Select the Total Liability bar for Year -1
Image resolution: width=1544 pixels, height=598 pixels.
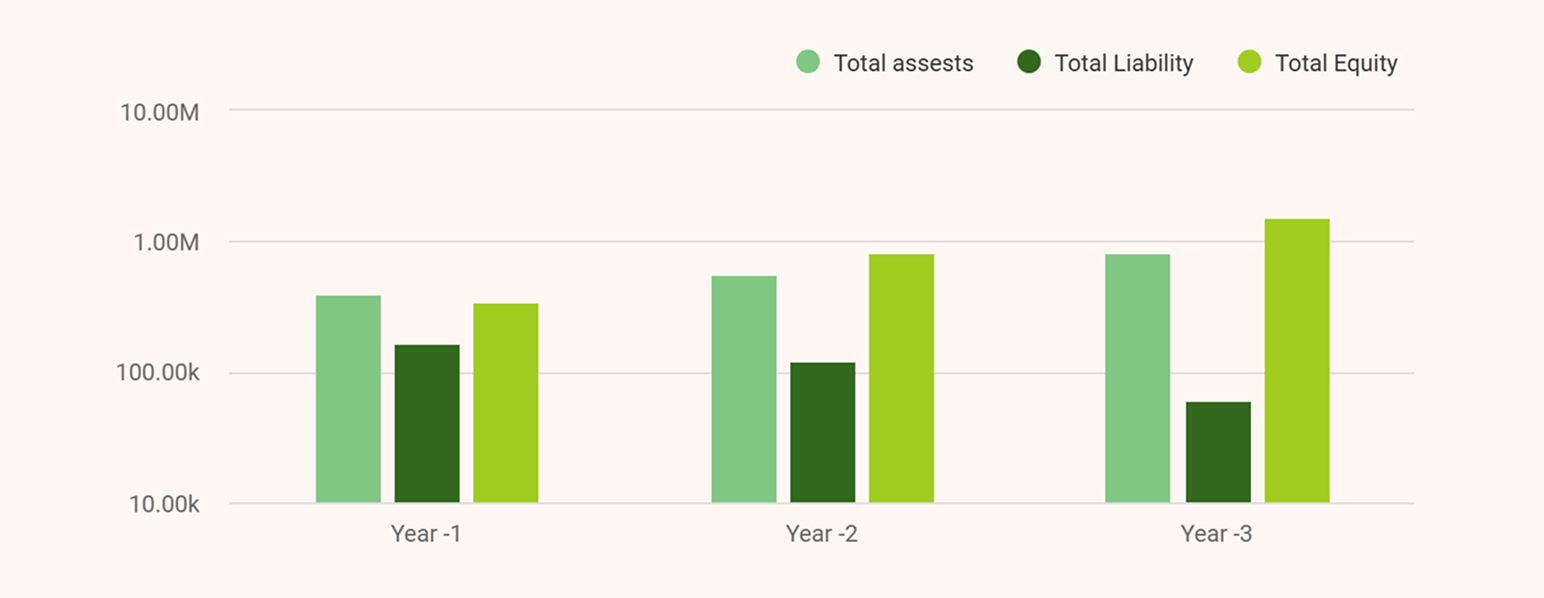pyautogui.click(x=427, y=425)
